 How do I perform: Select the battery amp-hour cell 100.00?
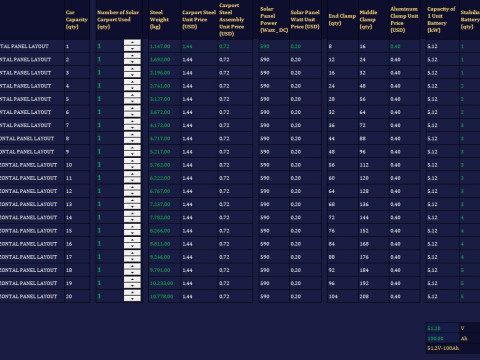point(442,338)
